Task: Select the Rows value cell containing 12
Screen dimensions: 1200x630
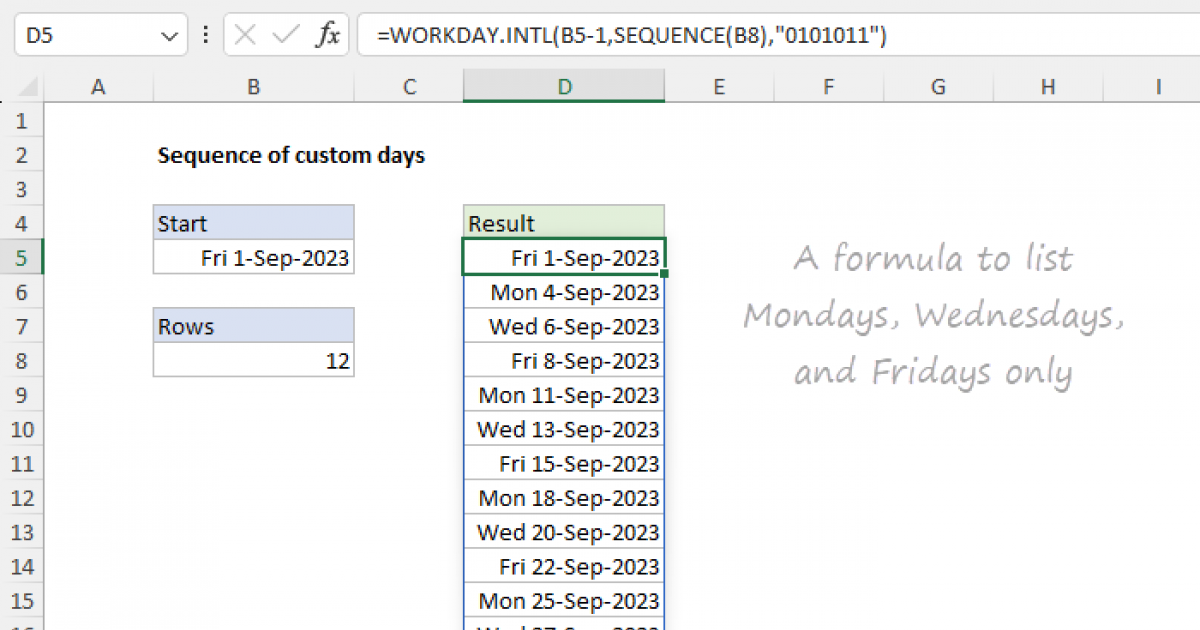Action: click(x=254, y=361)
